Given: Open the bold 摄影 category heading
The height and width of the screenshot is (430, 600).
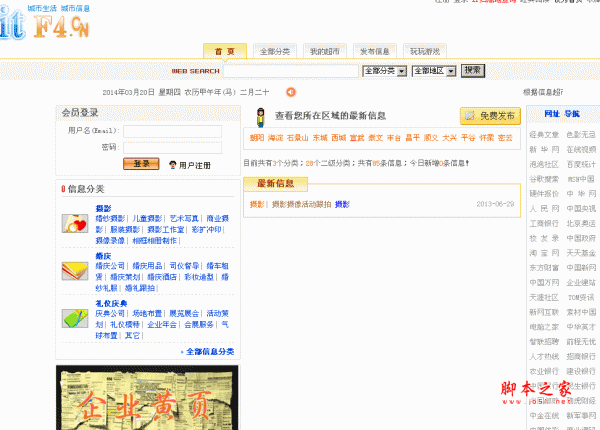Looking at the screenshot, I should coord(103,208).
